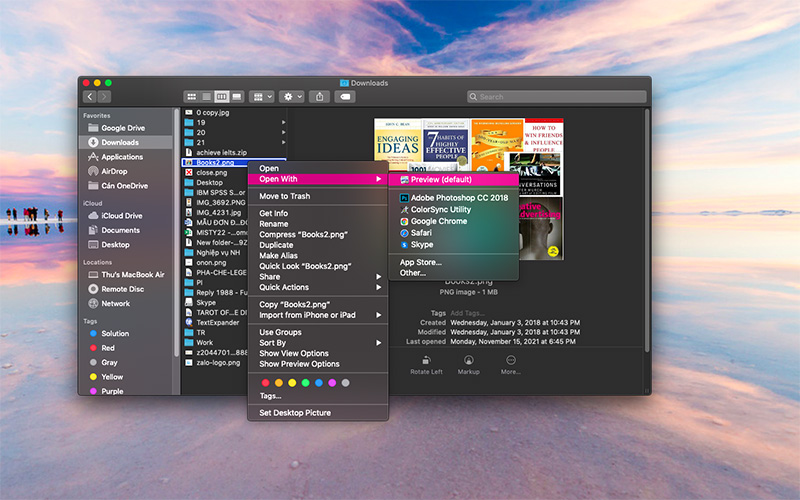Switch to icon view in toolbar

191,97
